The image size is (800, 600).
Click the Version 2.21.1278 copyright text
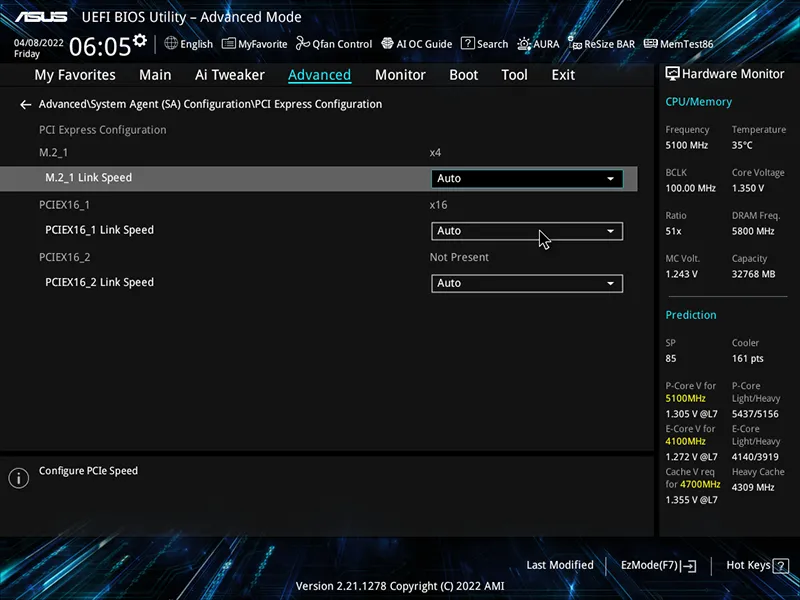(x=400, y=586)
